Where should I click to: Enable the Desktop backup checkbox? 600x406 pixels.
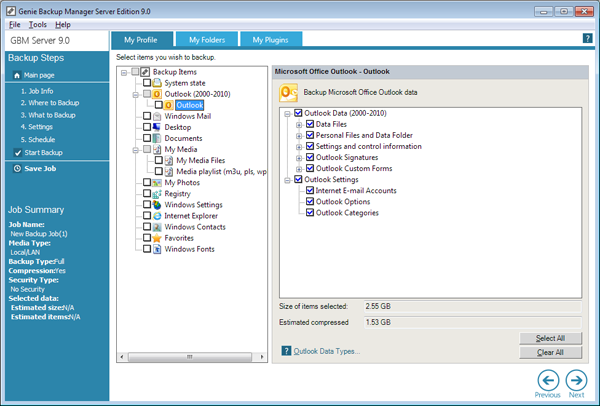tap(147, 127)
